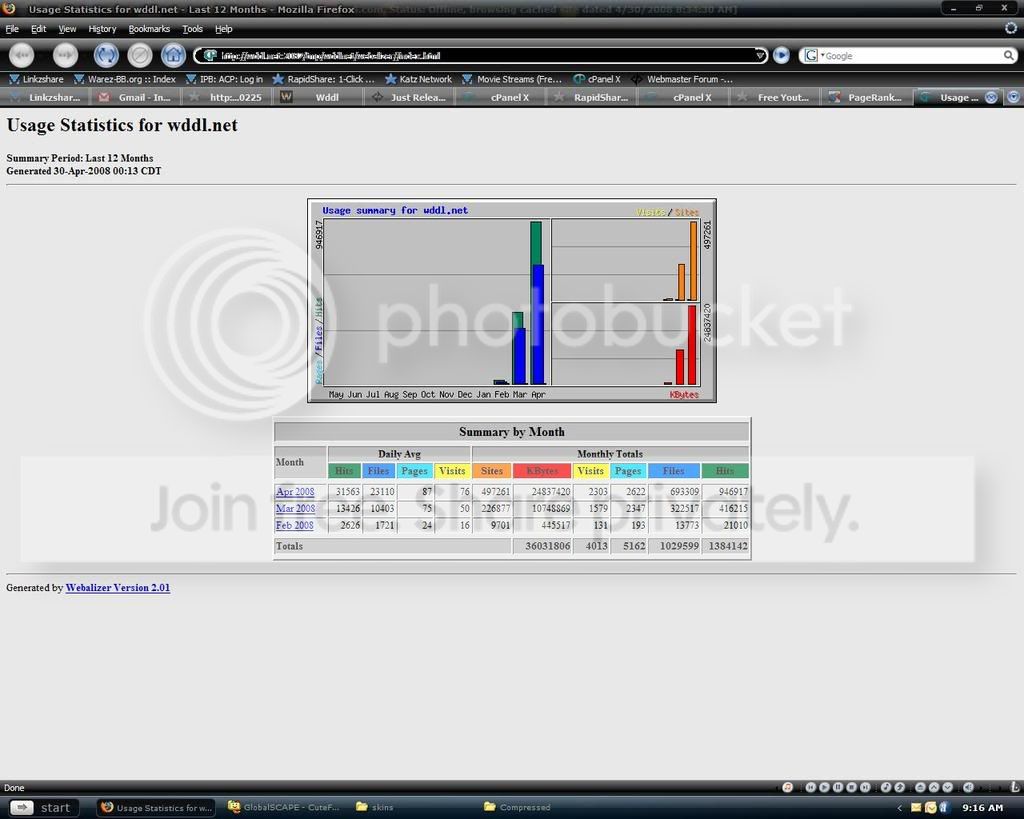
Task: Open the Warez-BB.org Index bookmark
Action: (125, 79)
